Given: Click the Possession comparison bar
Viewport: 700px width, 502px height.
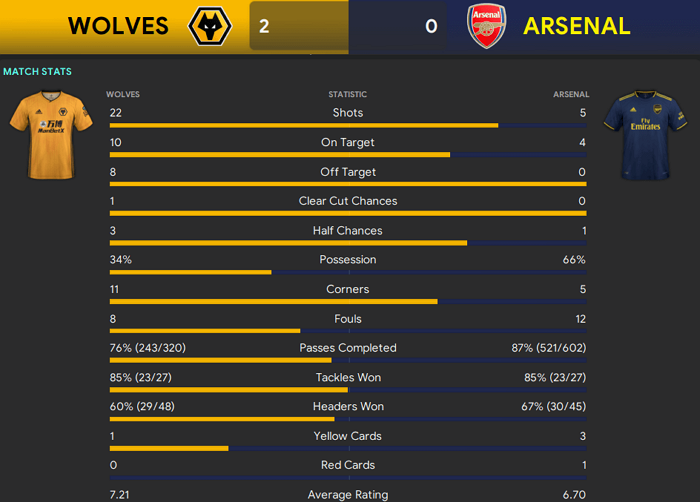Looking at the screenshot, I should (x=348, y=272).
